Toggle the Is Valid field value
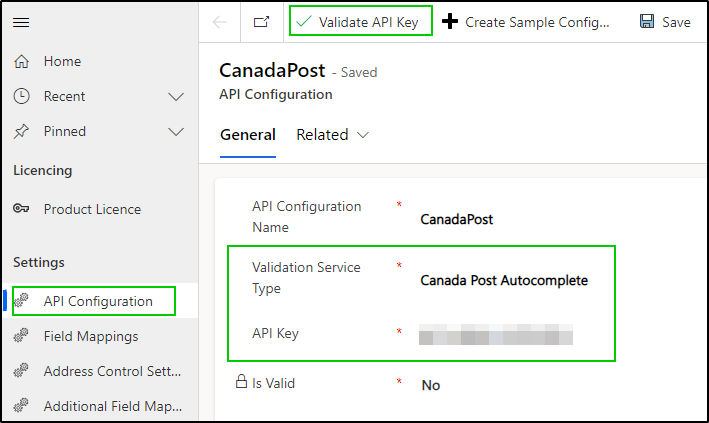Screen dimensions: 709x423 [431, 385]
